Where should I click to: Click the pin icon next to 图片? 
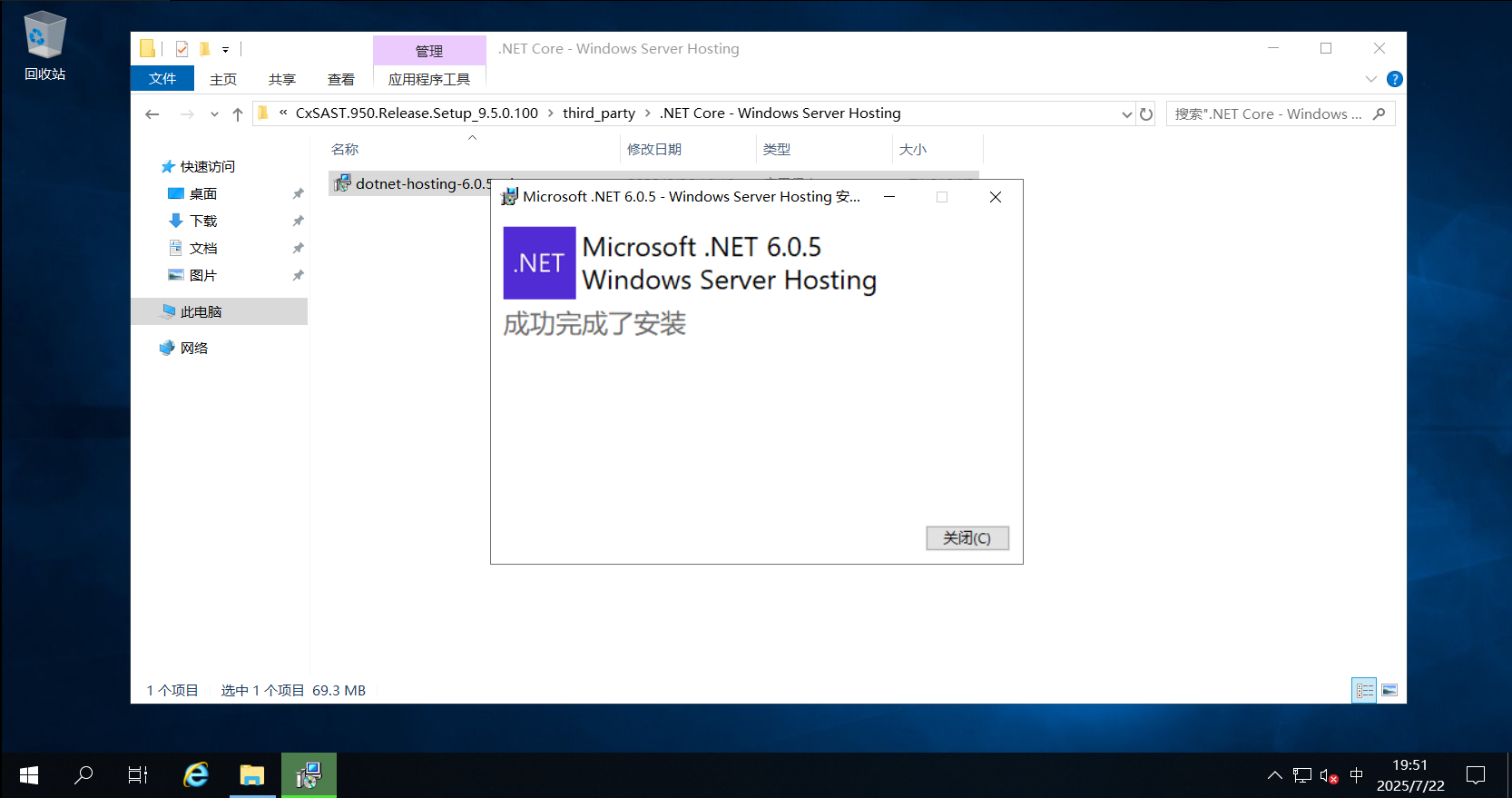click(x=298, y=275)
